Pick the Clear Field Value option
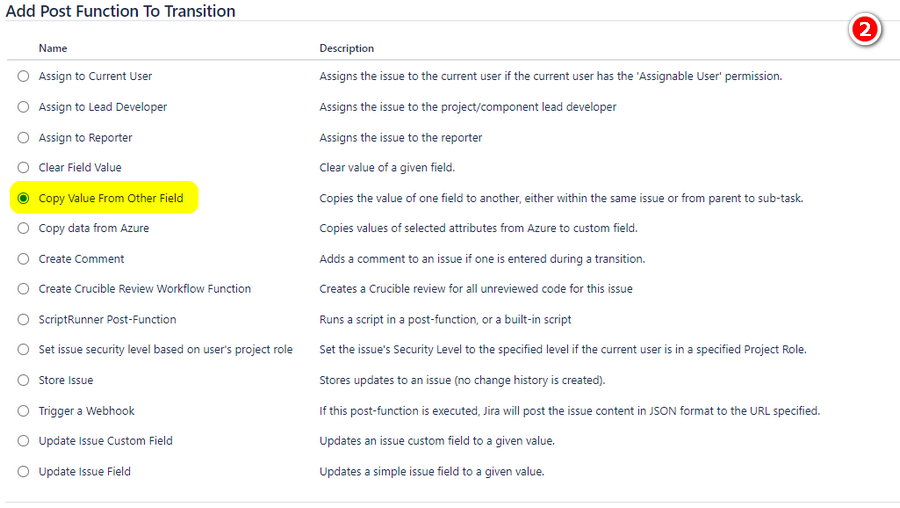The image size is (900, 508). pyautogui.click(x=23, y=168)
